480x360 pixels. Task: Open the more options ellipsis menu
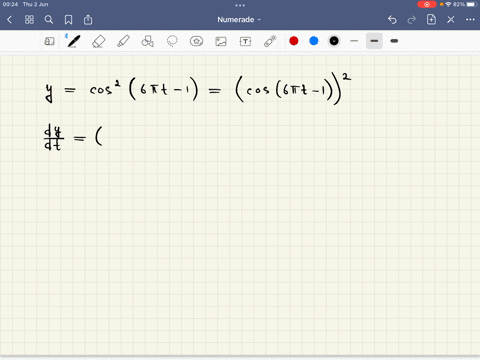tap(470, 20)
